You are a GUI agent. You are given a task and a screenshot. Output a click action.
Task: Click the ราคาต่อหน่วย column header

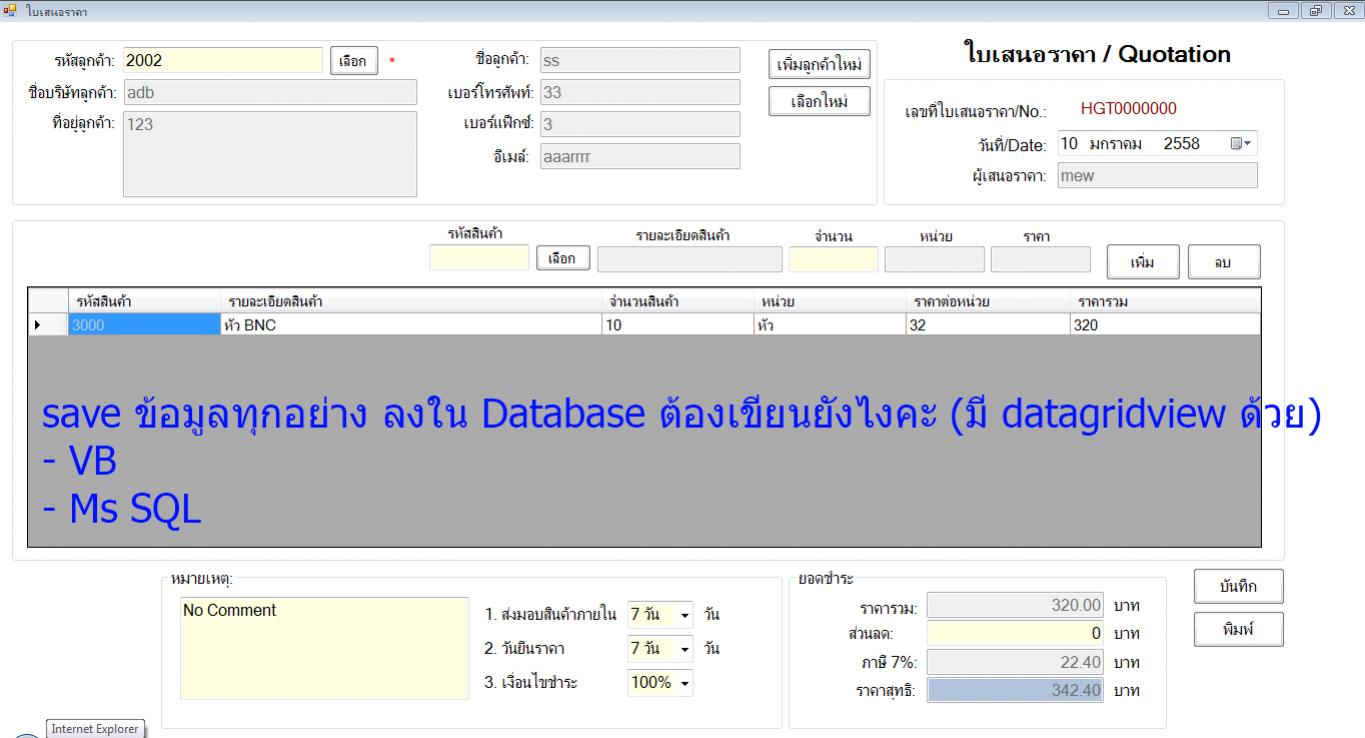click(986, 301)
